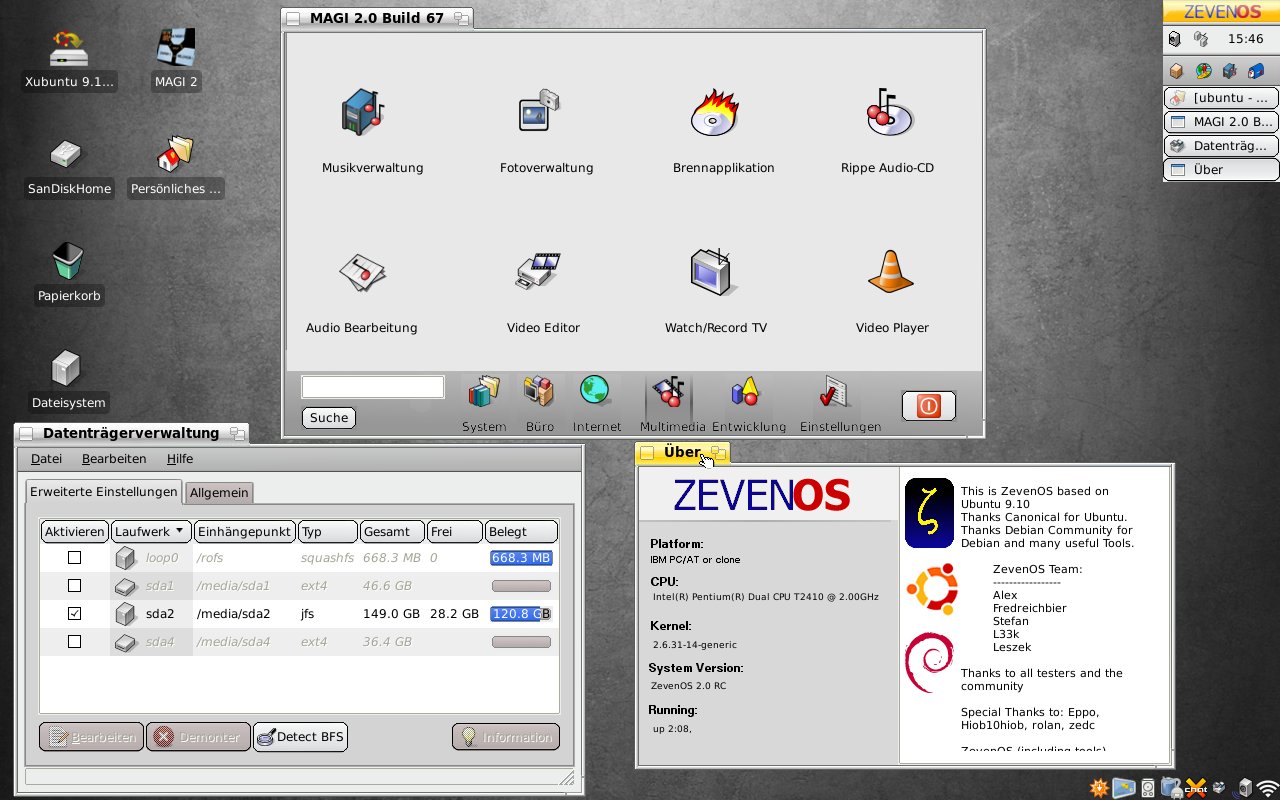The image size is (1280, 800).
Task: Switch to the Allgemein tab
Action: click(219, 492)
